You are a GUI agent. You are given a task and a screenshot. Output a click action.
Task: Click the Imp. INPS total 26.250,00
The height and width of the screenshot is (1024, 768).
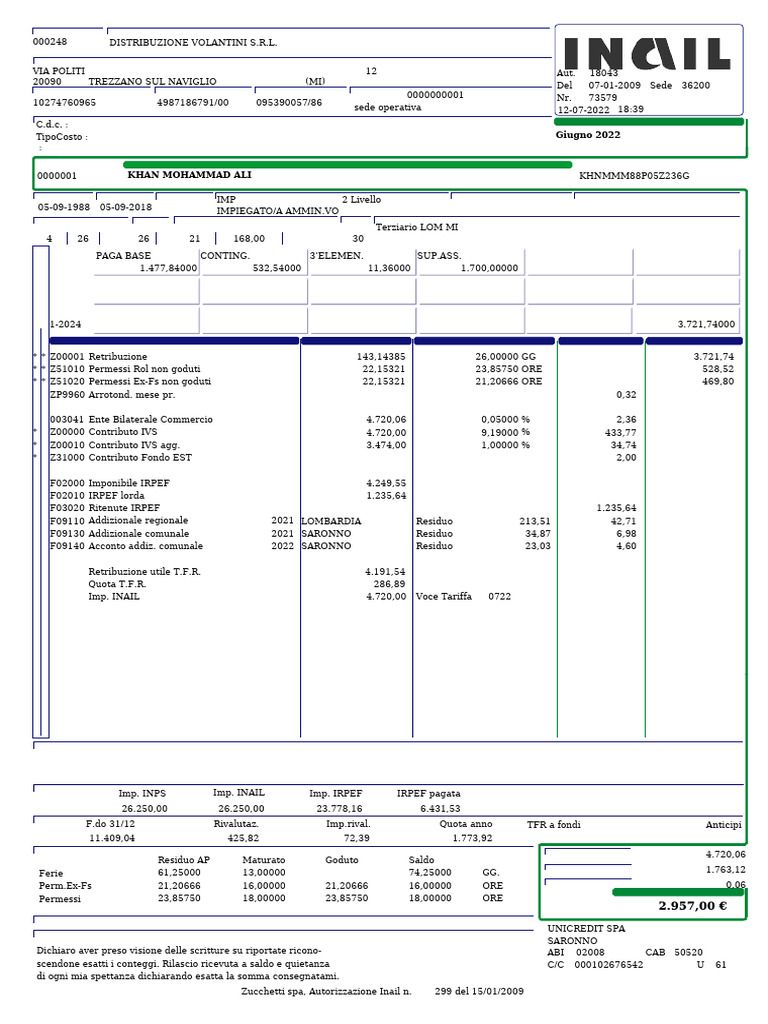(x=144, y=808)
